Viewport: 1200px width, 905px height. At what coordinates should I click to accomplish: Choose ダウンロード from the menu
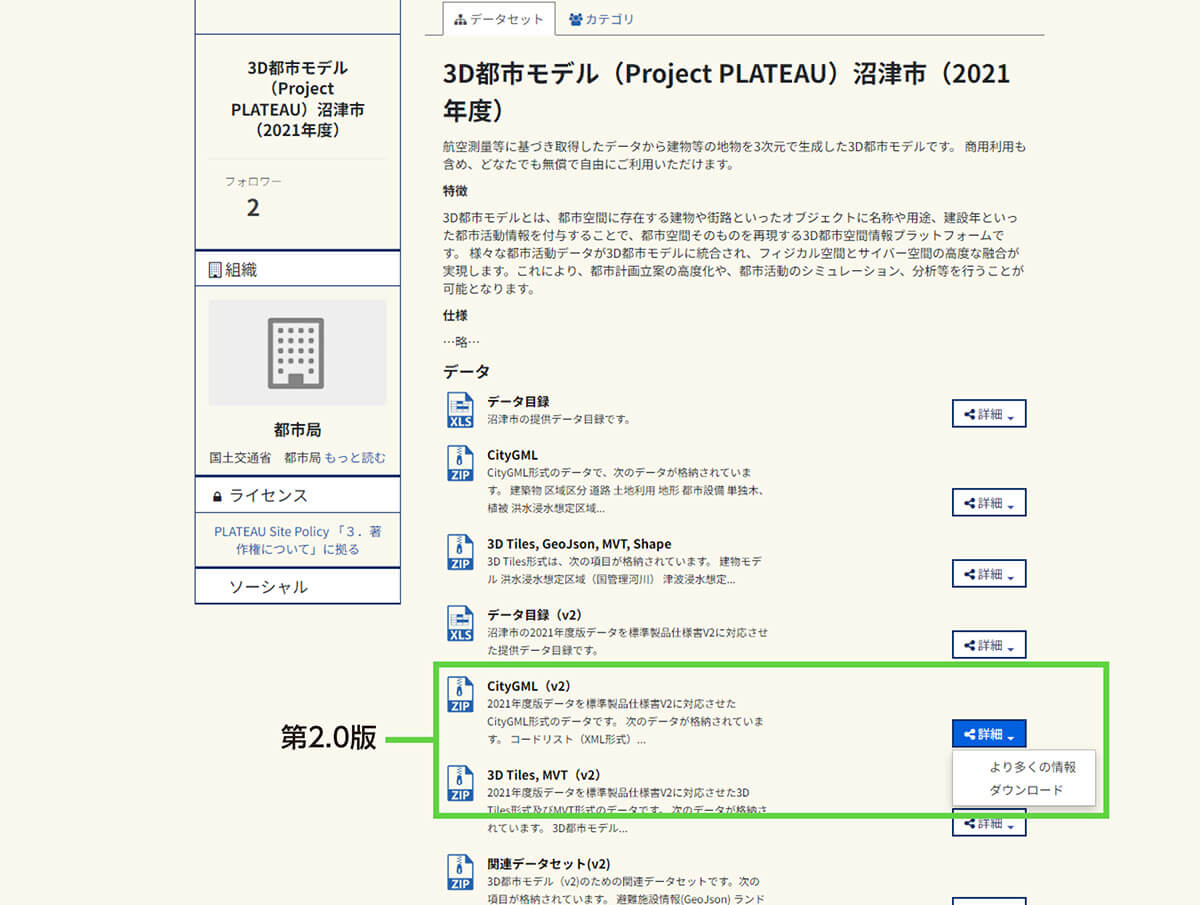1026,790
